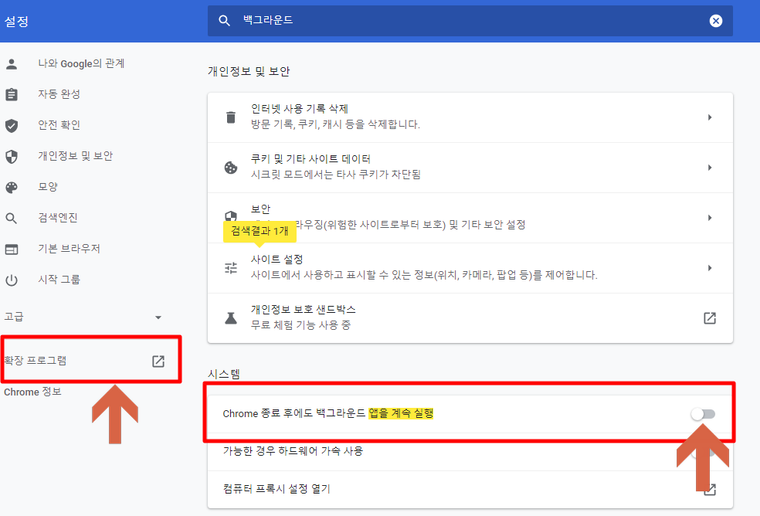This screenshot has height=516, width=760.
Task: Expand the 쿠키 및 기타 사이트 데이터 arrow
Action: 709,168
